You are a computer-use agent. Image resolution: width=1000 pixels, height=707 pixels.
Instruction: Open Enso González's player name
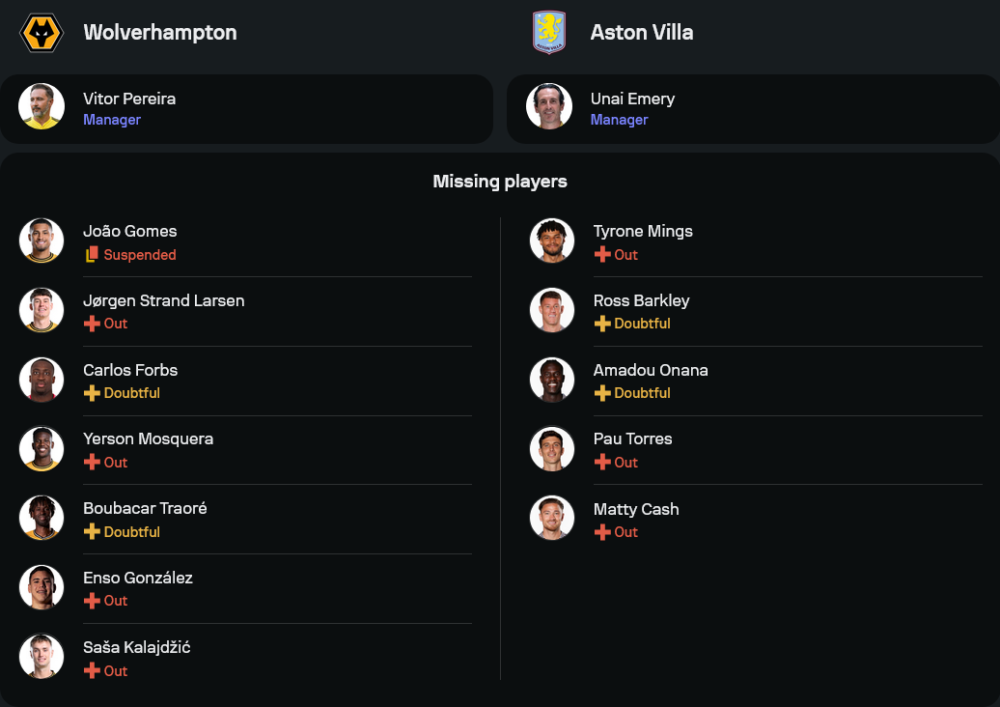tap(138, 578)
